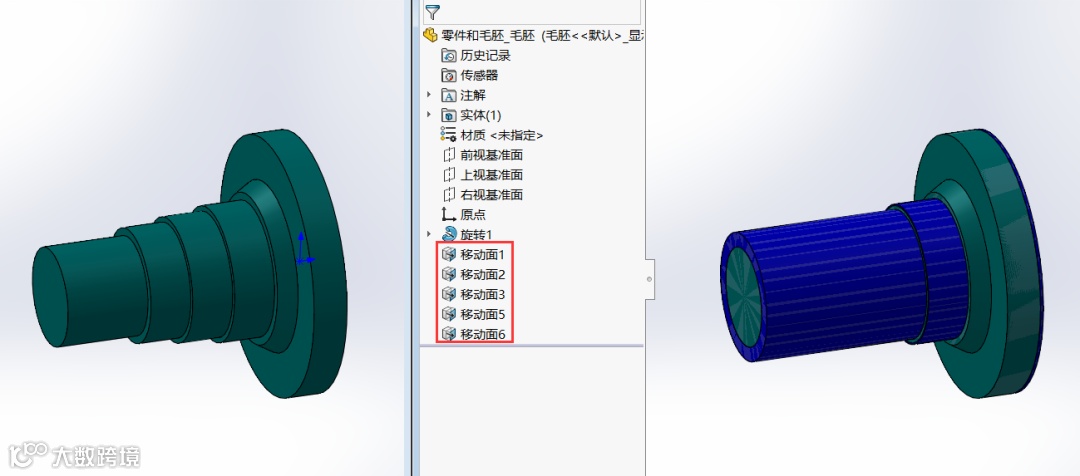
Task: Click the panel collapse handle on splitter
Action: point(650,279)
